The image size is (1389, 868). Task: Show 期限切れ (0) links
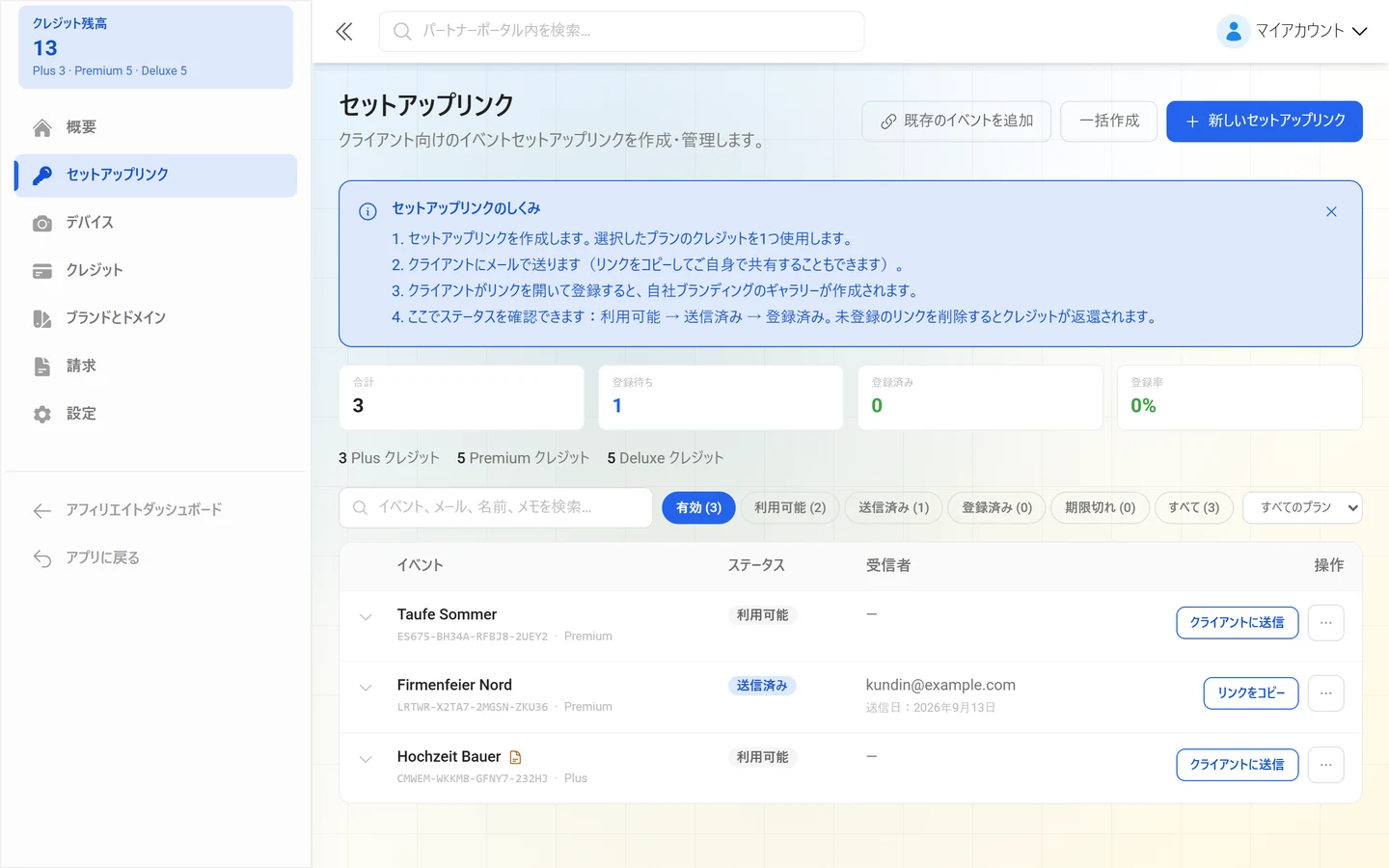coord(1100,507)
